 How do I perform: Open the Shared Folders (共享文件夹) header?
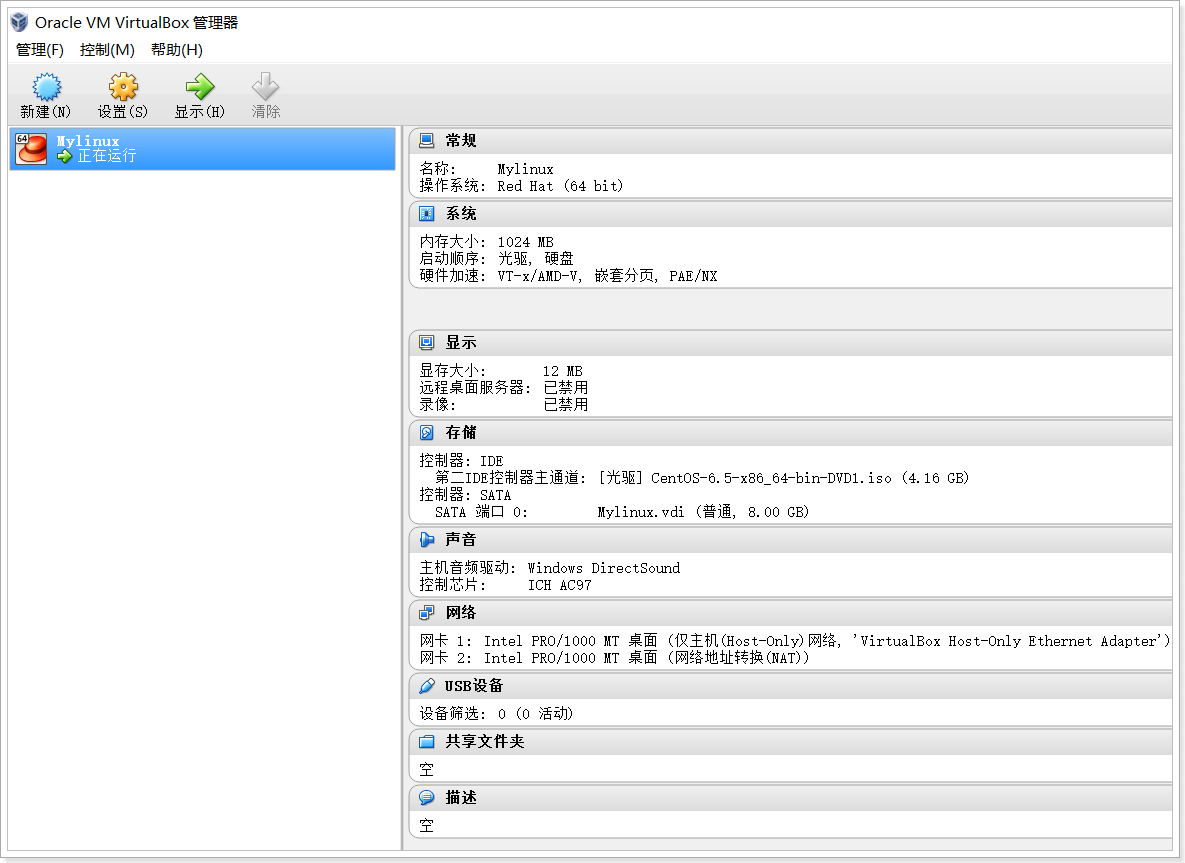[485, 742]
